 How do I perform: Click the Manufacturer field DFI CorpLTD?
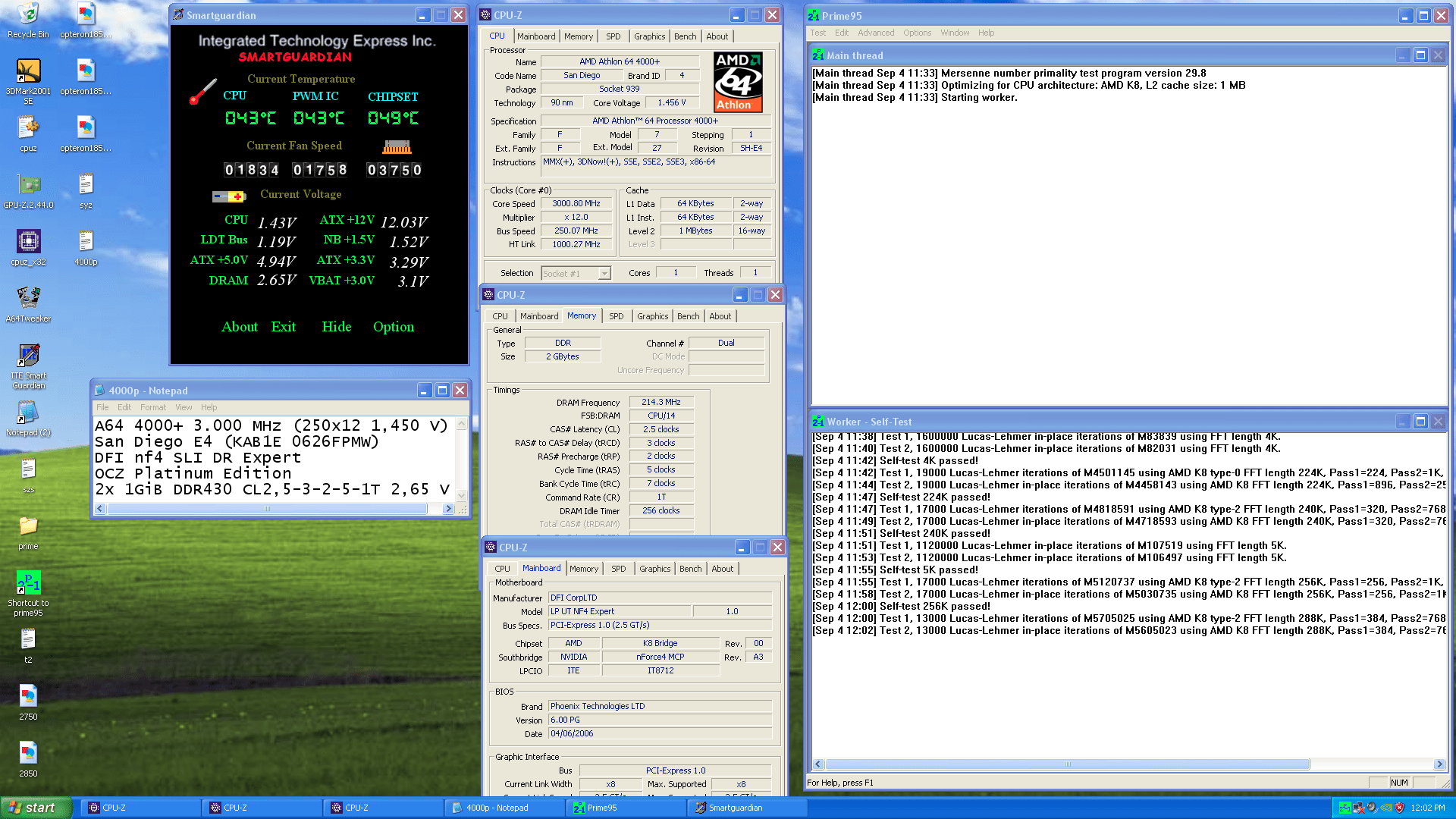coord(660,598)
